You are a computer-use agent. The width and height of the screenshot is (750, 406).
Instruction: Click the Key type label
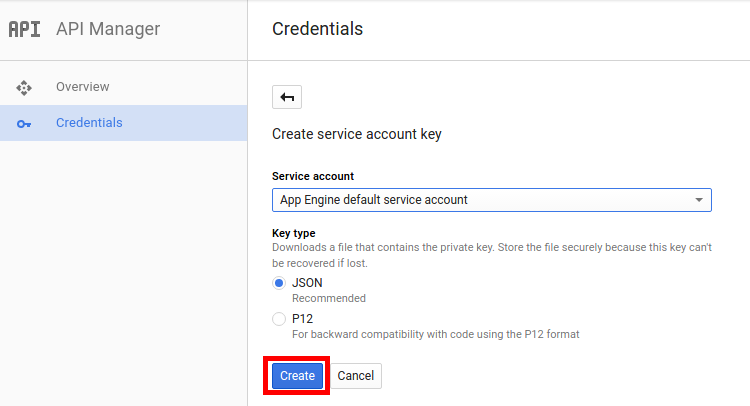pyautogui.click(x=294, y=233)
